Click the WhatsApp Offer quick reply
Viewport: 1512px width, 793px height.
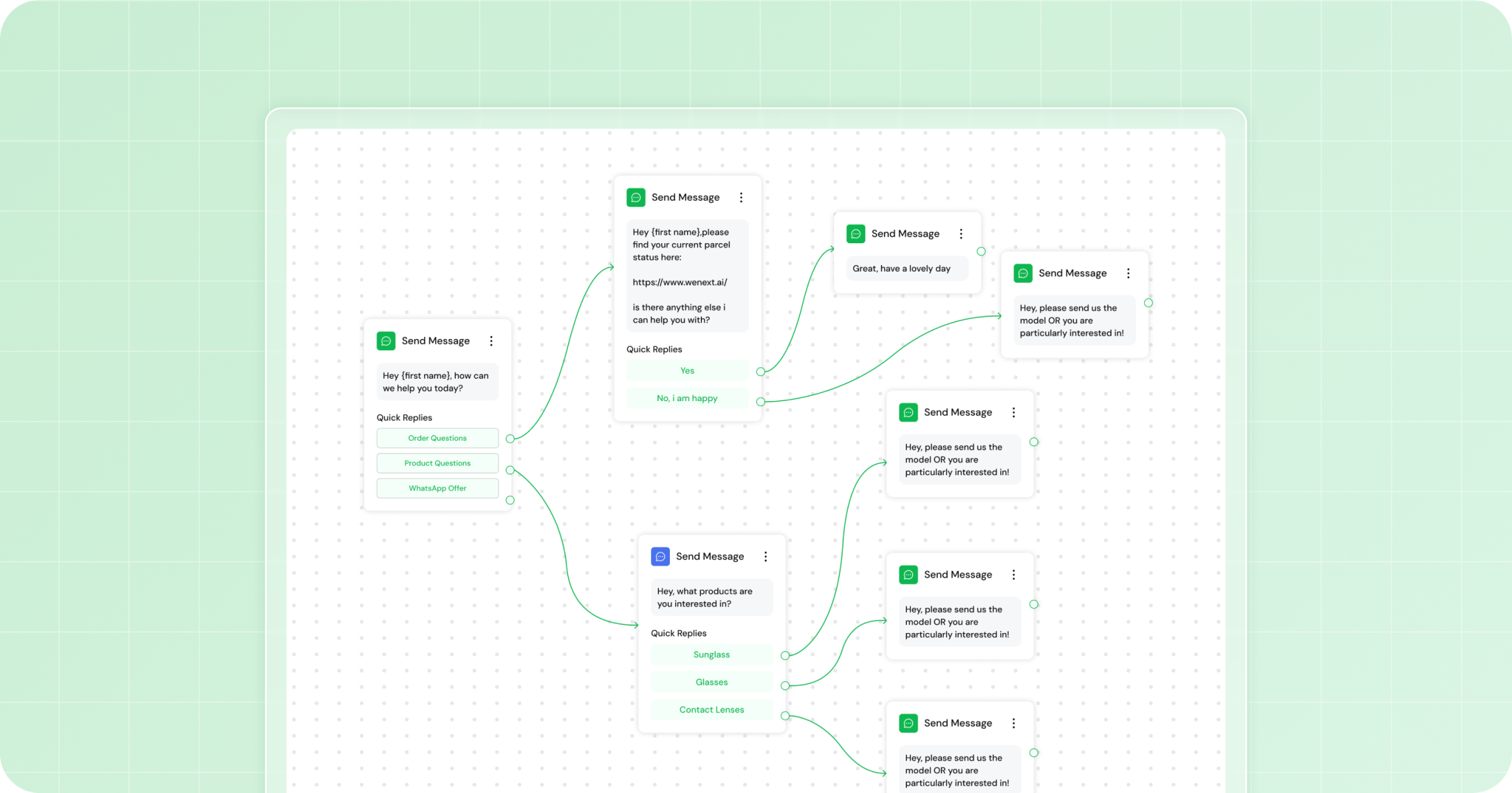(437, 488)
